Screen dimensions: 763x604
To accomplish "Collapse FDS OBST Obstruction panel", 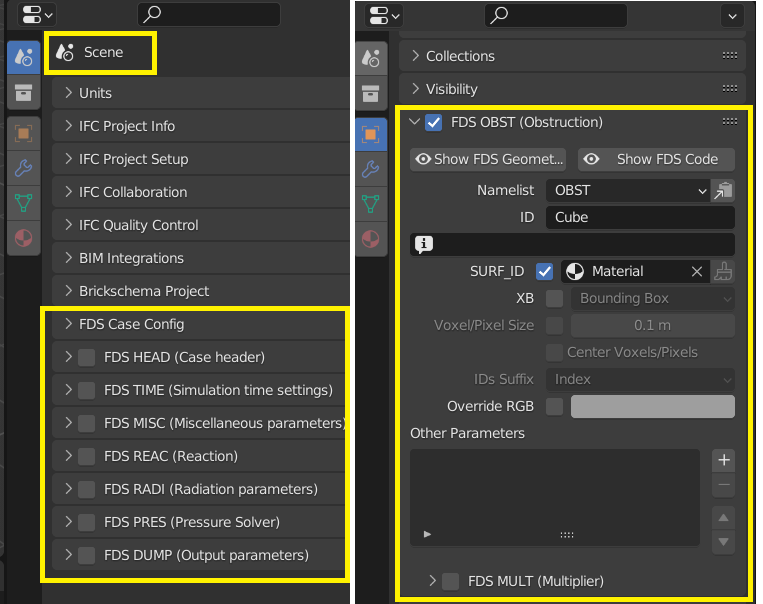I will [414, 122].
